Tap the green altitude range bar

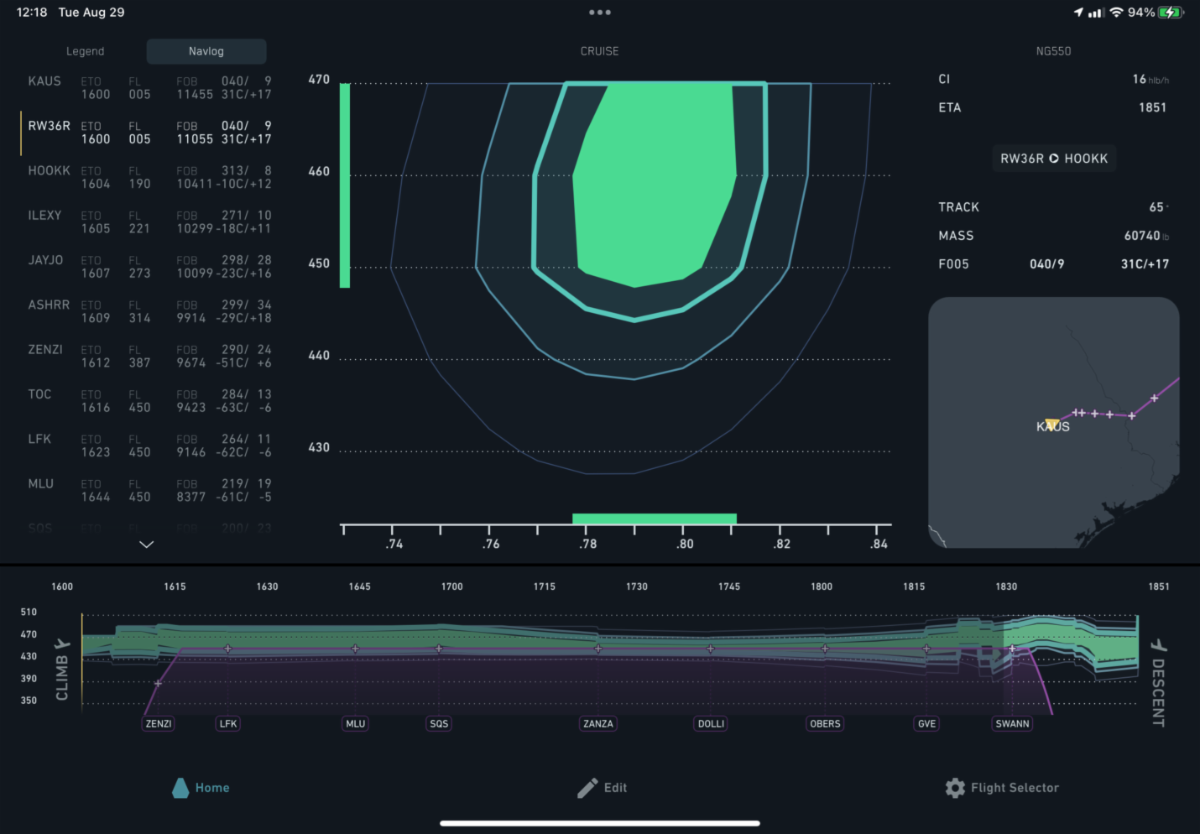345,185
